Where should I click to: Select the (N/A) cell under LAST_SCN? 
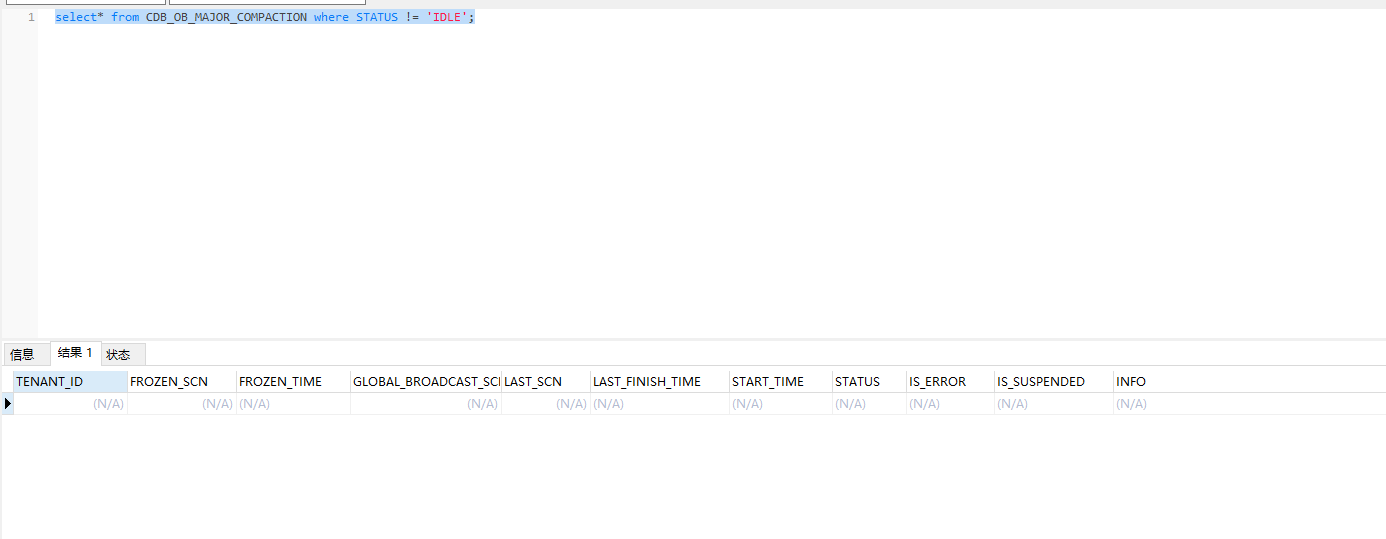(546, 404)
